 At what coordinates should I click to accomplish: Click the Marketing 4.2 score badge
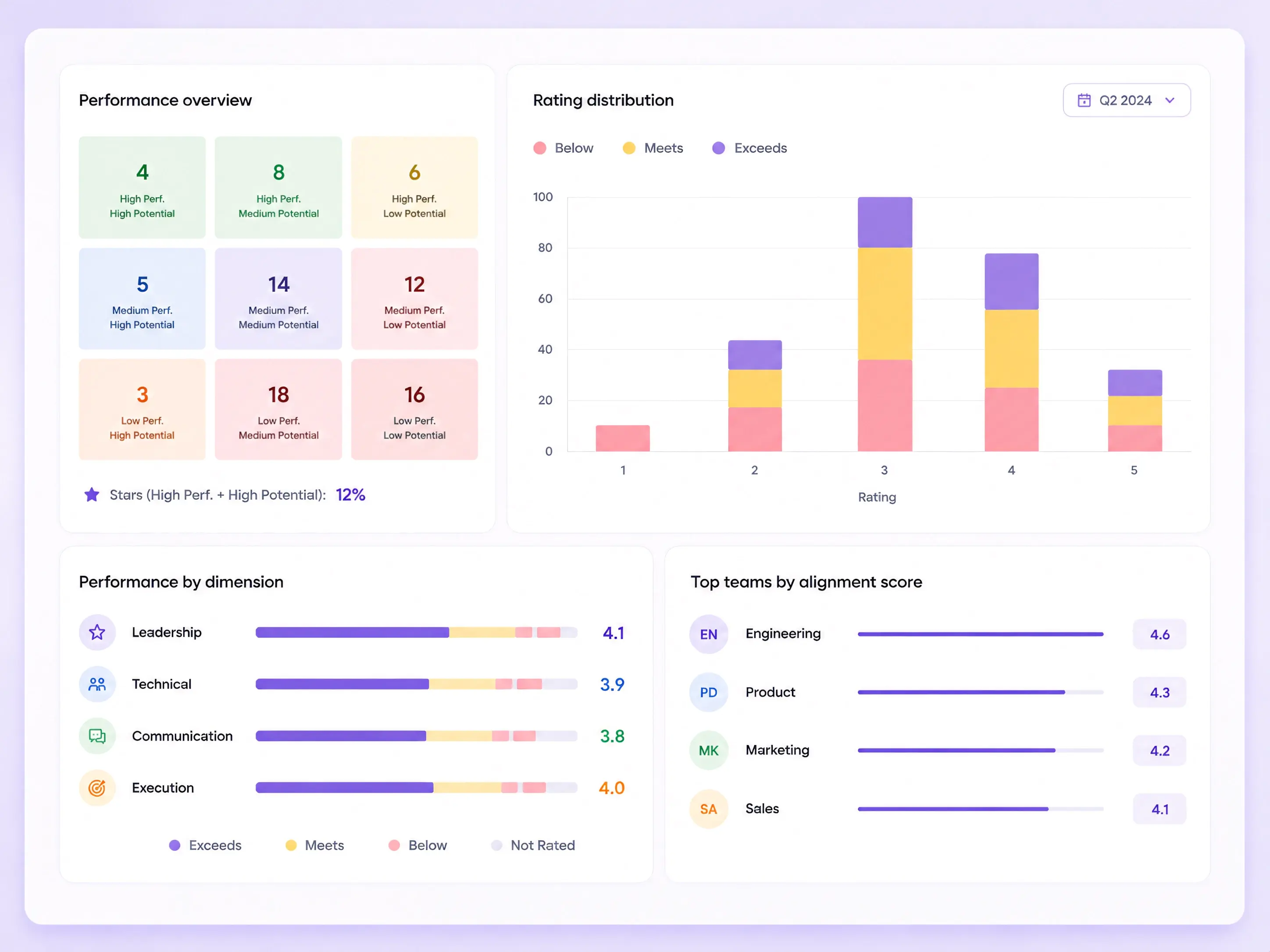[1159, 750]
